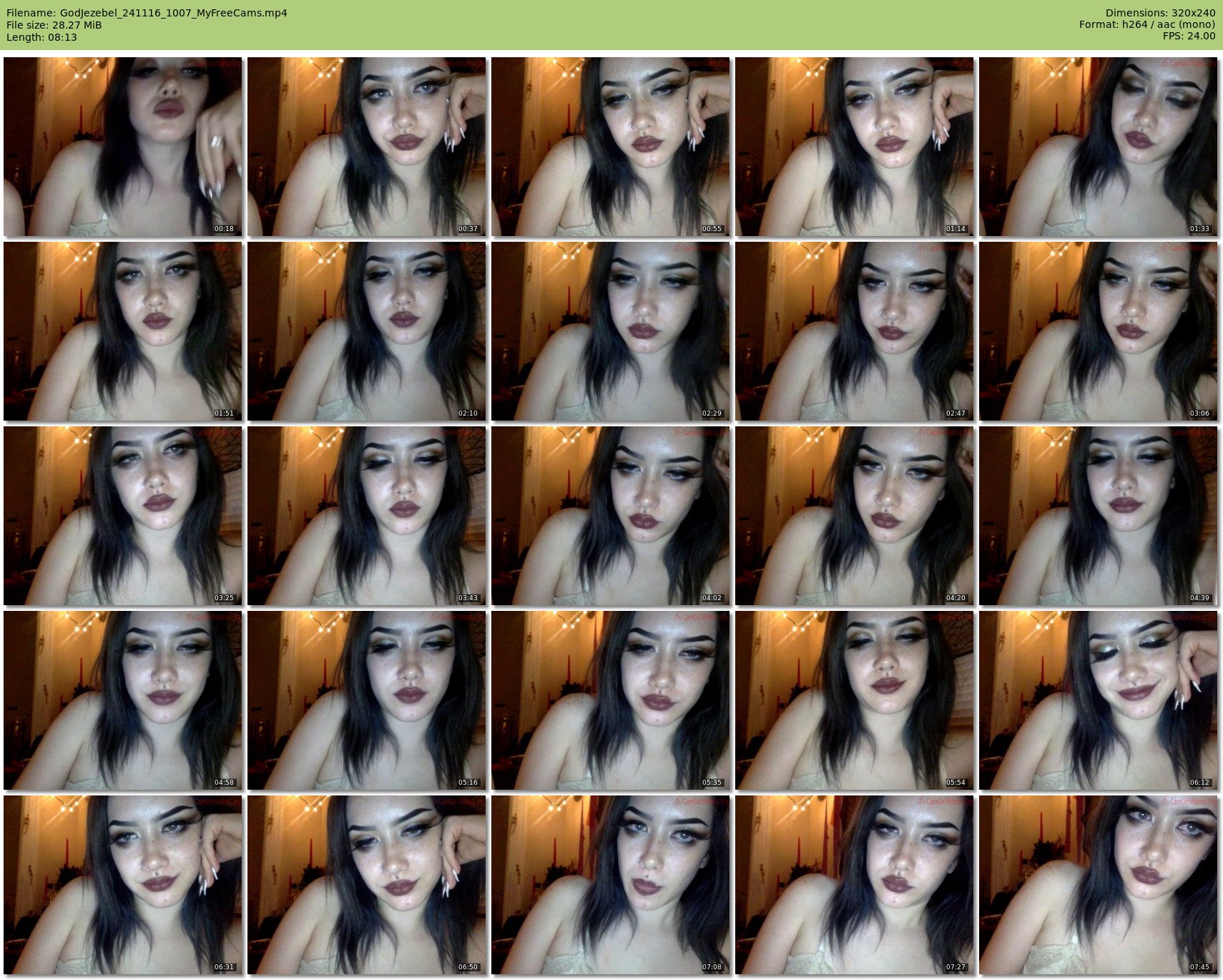
Task: Select the "File size: 28.27 MiB" text
Action: [54, 25]
